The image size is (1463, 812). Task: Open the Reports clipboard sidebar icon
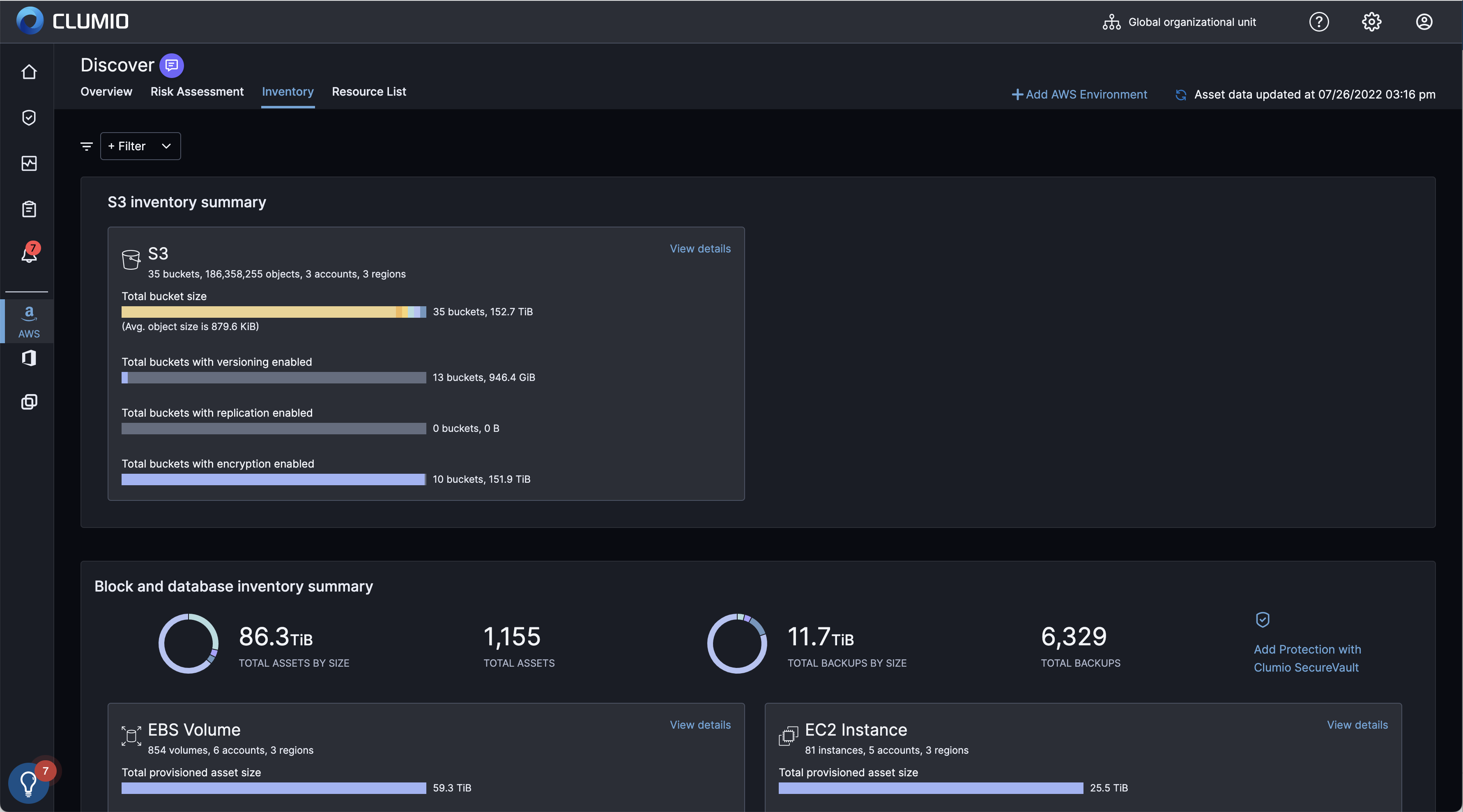(29, 209)
